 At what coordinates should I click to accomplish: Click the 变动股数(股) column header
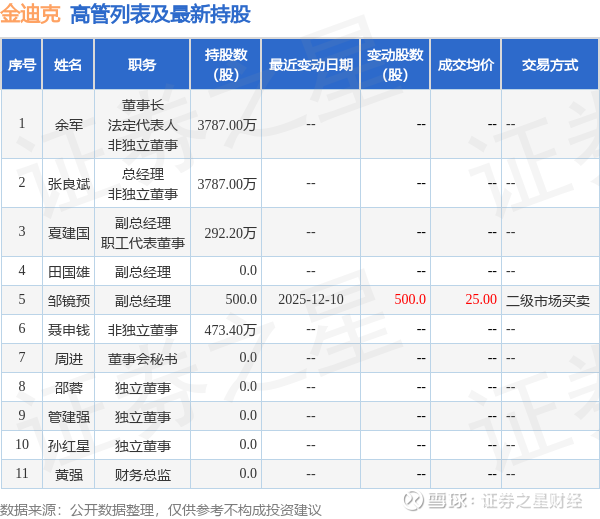point(395,64)
